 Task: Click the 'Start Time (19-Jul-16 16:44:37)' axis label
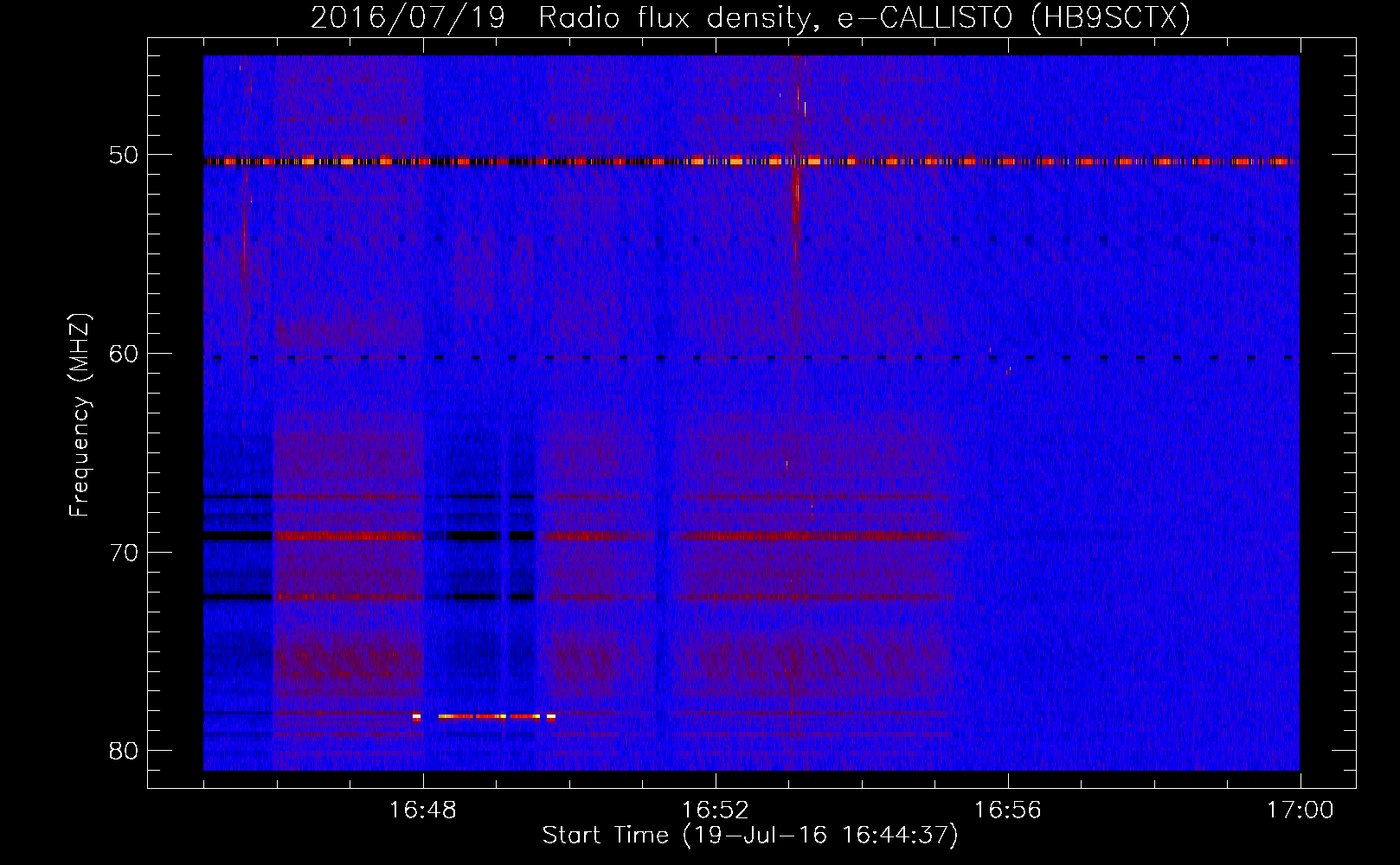750,836
